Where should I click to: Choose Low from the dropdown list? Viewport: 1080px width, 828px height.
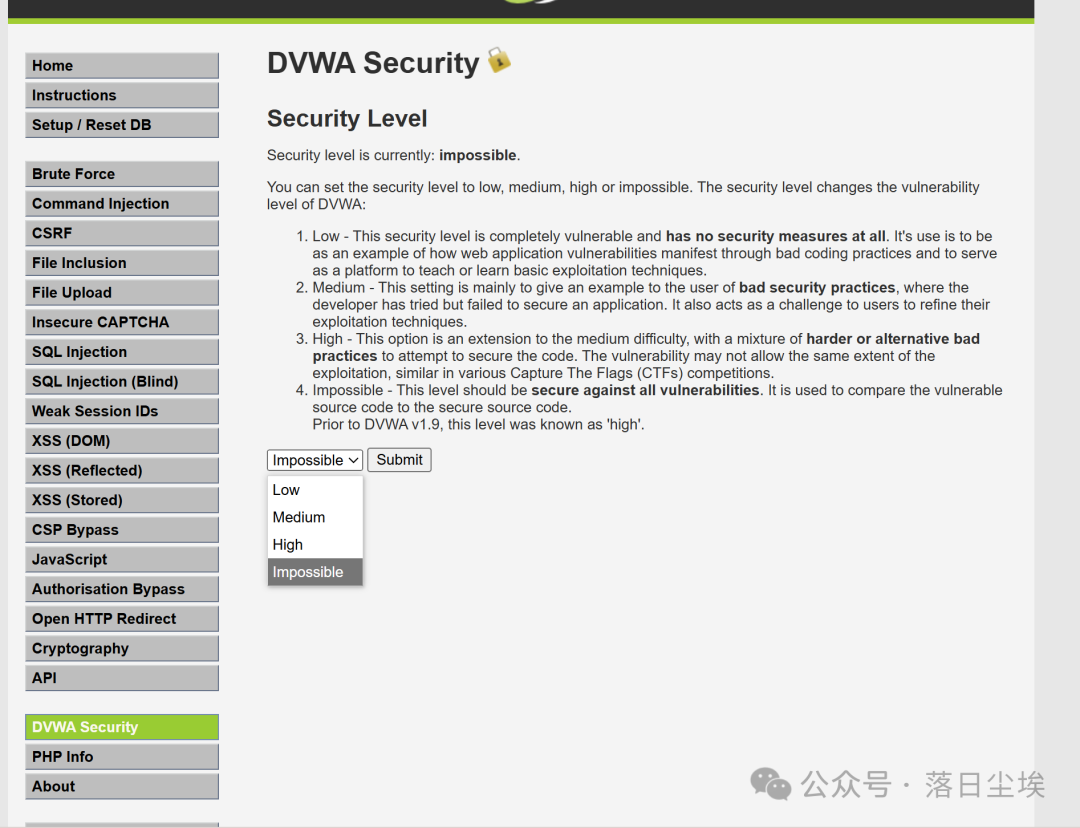(x=315, y=490)
